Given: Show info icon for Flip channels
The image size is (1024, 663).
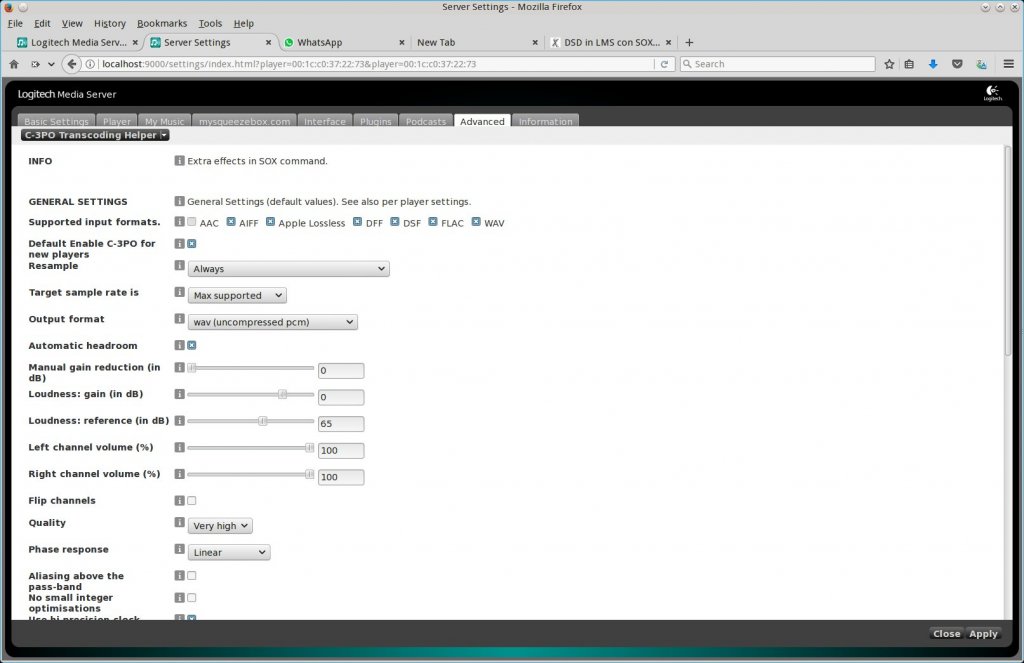Looking at the screenshot, I should point(179,501).
